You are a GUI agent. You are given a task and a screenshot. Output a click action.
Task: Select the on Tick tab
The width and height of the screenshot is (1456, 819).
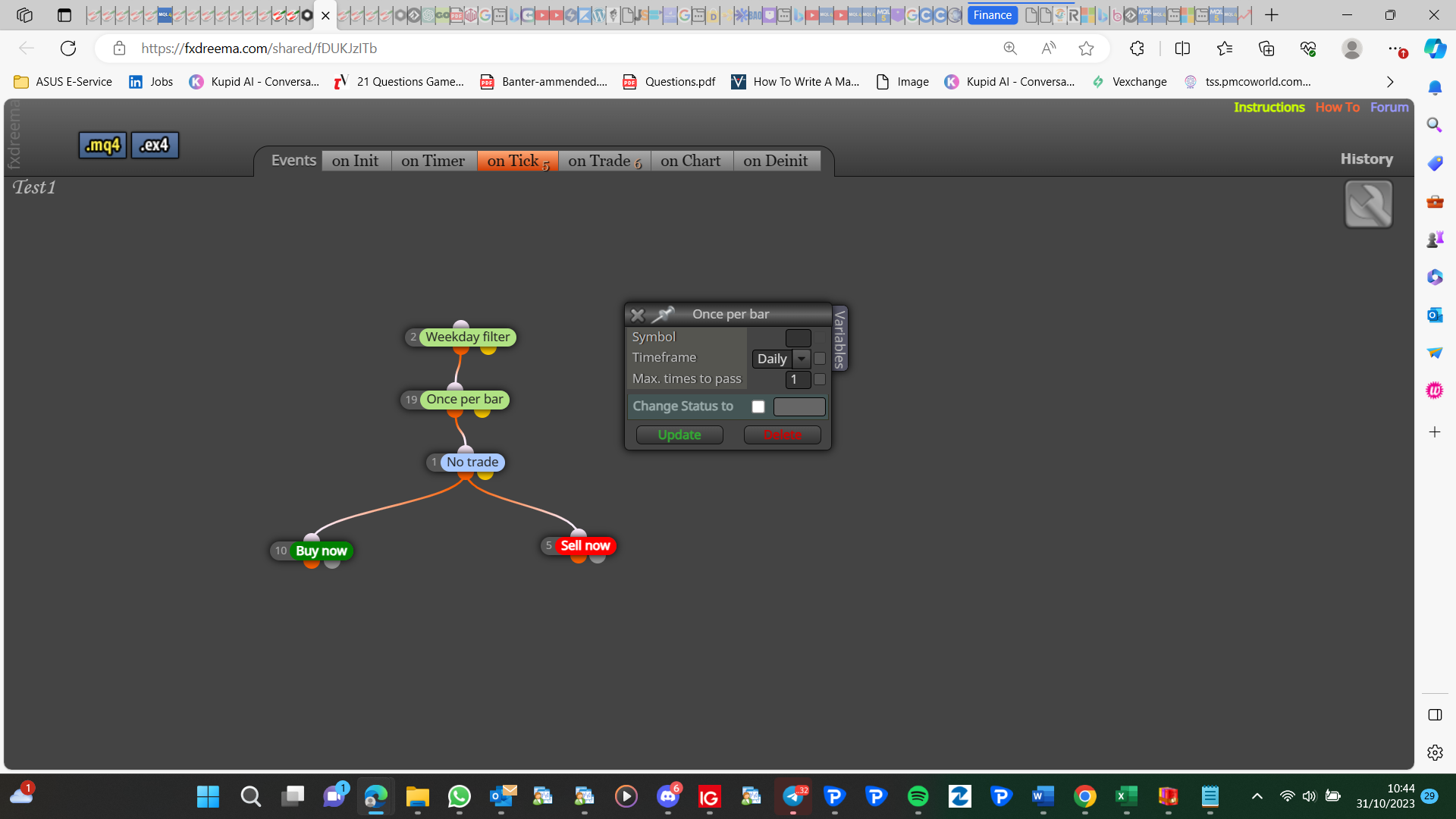(x=518, y=161)
